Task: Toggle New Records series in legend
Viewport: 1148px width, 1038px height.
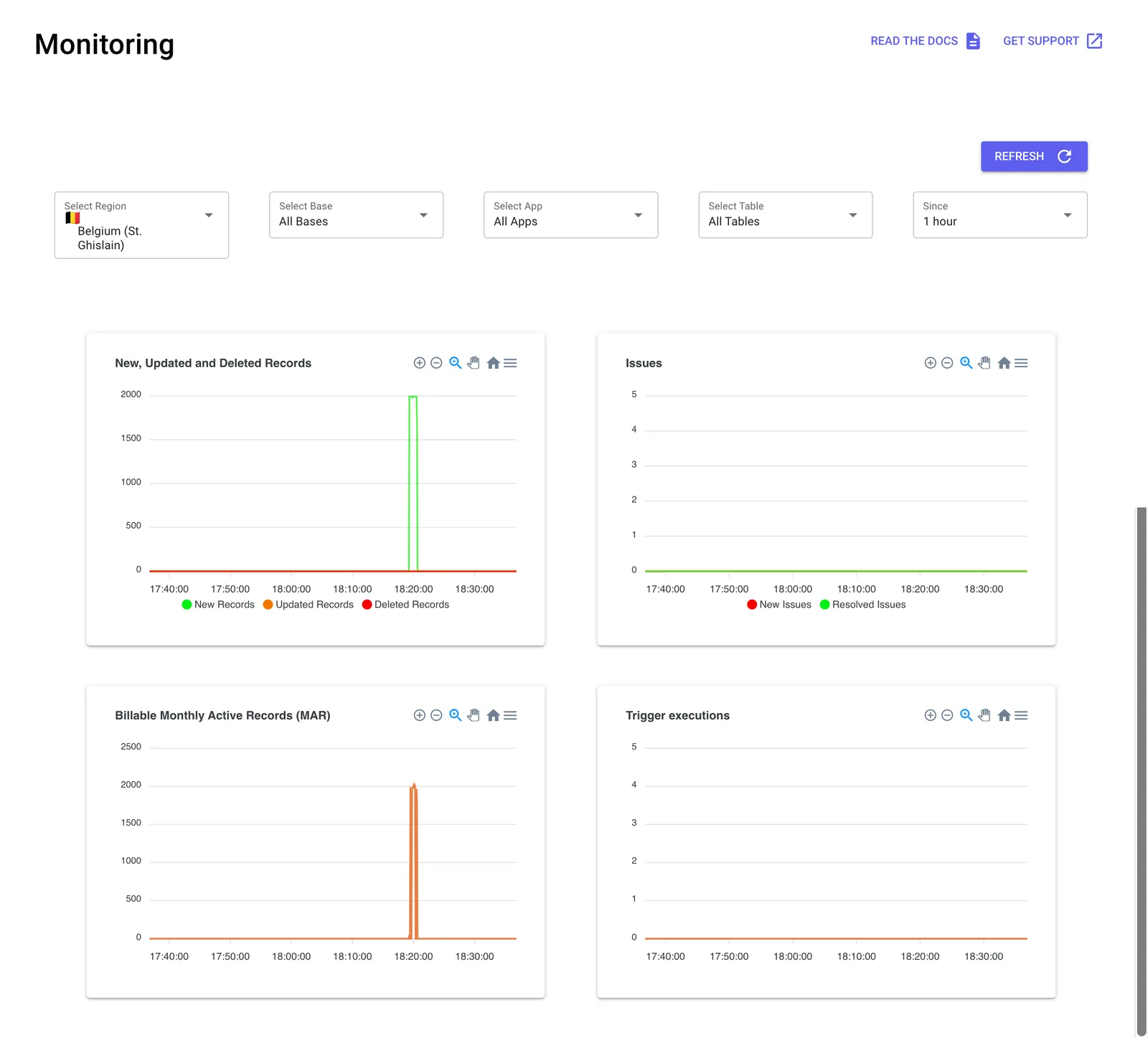Action: click(x=218, y=605)
